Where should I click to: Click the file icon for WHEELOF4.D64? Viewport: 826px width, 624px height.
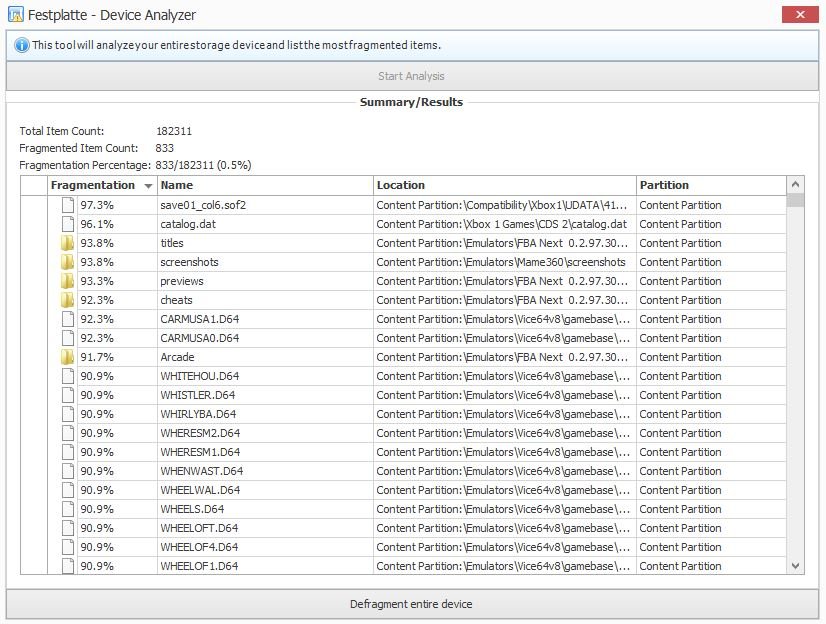[67, 547]
